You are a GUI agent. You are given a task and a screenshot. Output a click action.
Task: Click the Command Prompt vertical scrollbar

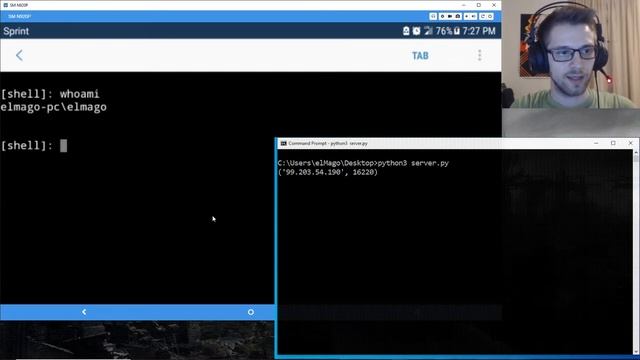[x=636, y=251]
